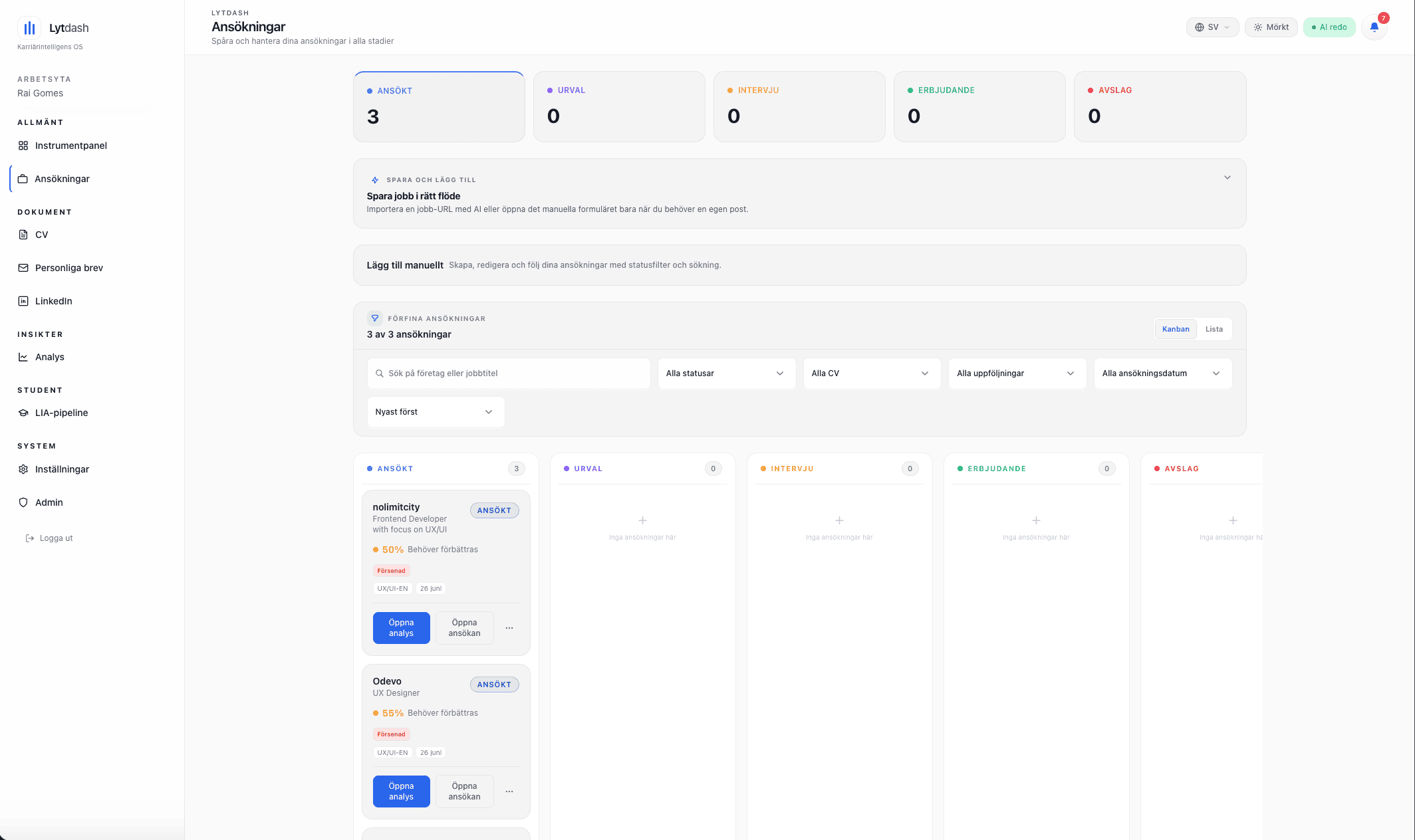This screenshot has height=840, width=1415.
Task: Click the LIA-pipeline graduation cap icon
Action: tap(23, 413)
